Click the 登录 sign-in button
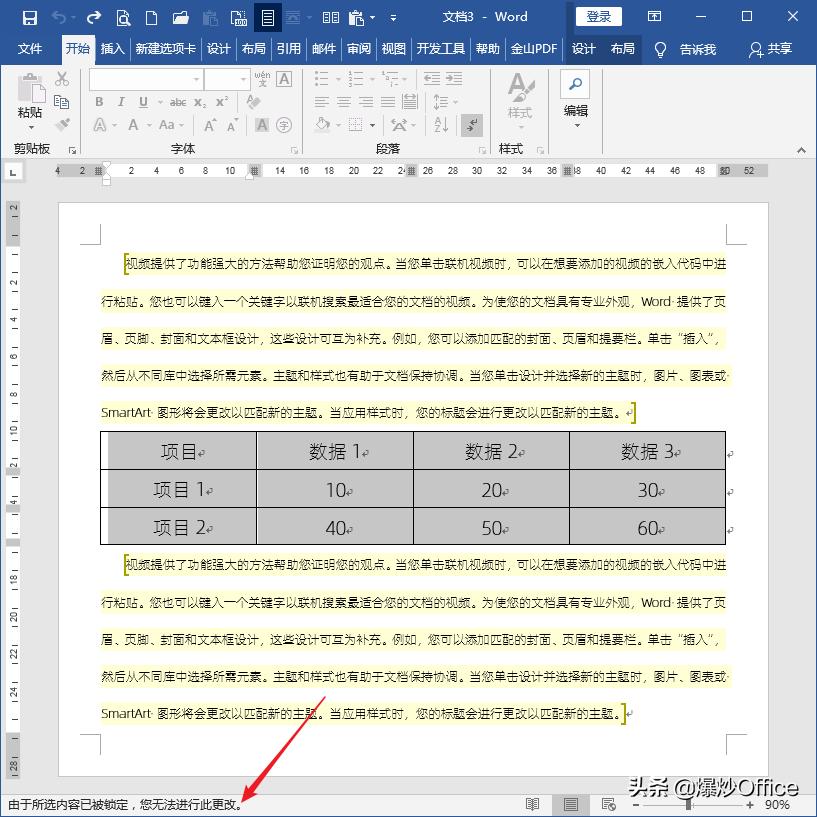This screenshot has width=817, height=817. click(x=598, y=16)
